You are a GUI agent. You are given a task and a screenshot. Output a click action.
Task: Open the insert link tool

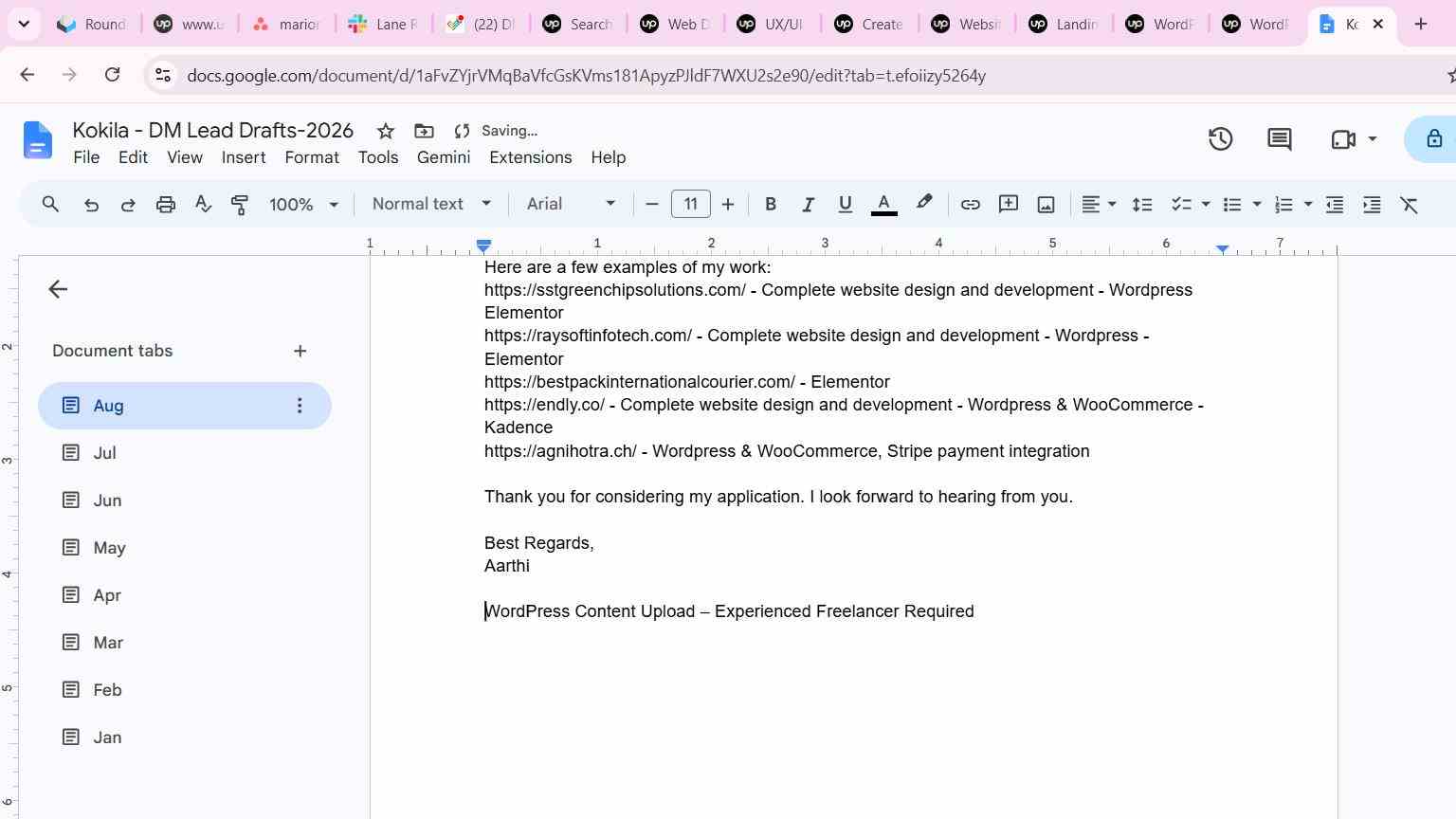(x=970, y=204)
